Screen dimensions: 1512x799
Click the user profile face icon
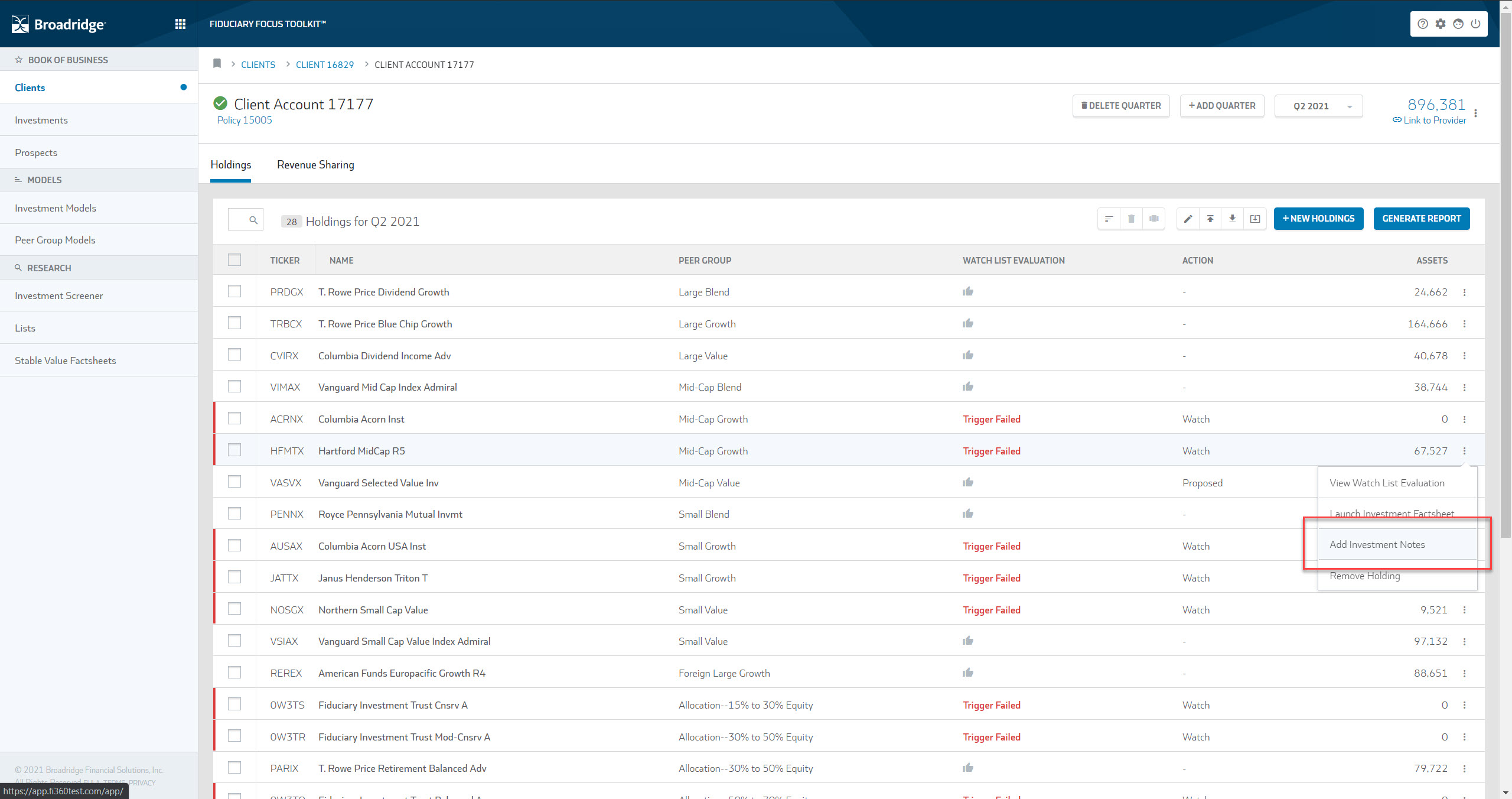coord(1458,24)
